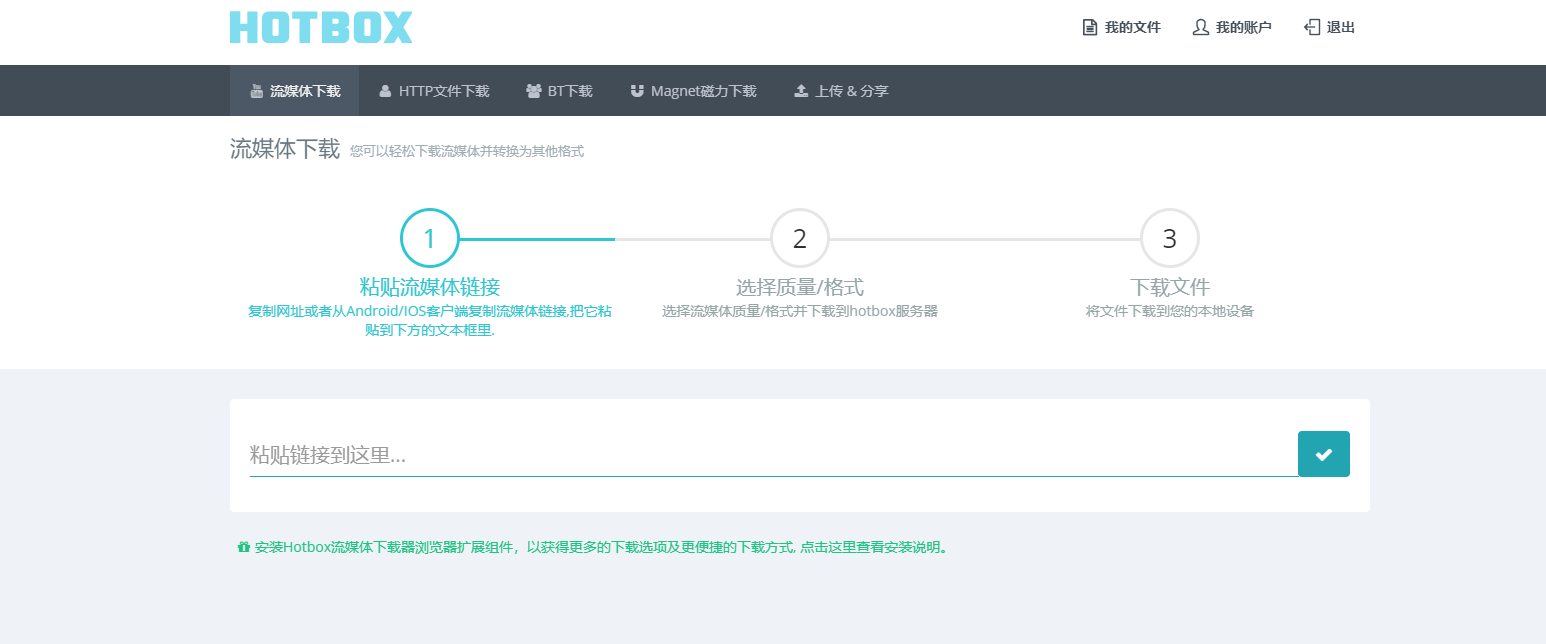Image resolution: width=1546 pixels, height=644 pixels.
Task: Click the logout icon beside 退出
Action: click(x=1312, y=28)
